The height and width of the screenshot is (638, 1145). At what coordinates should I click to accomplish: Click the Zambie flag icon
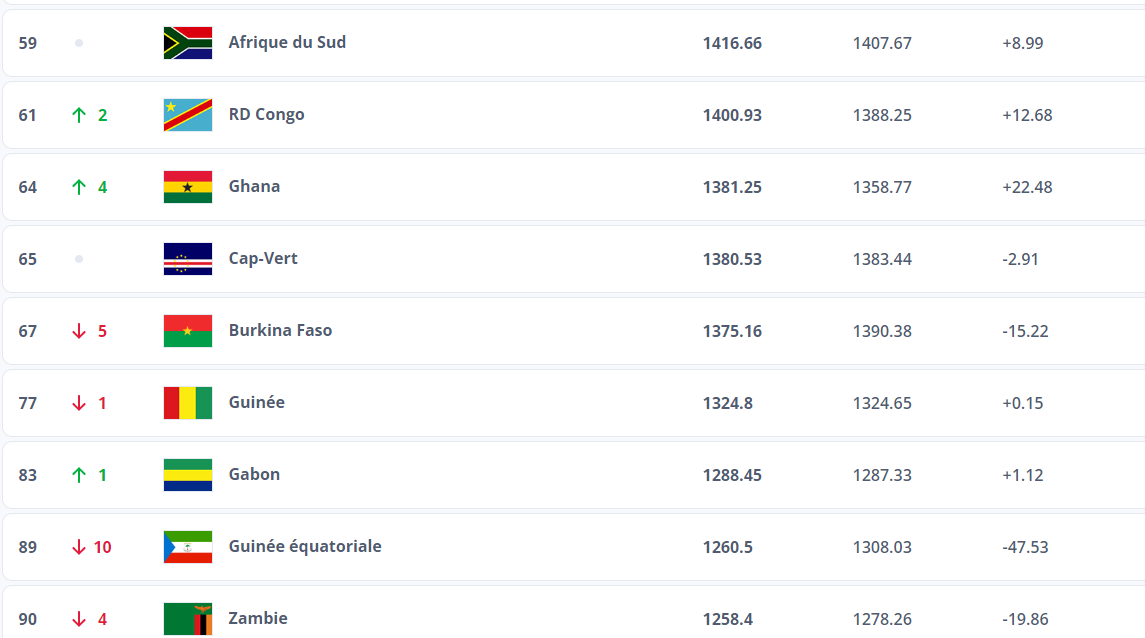coord(188,619)
